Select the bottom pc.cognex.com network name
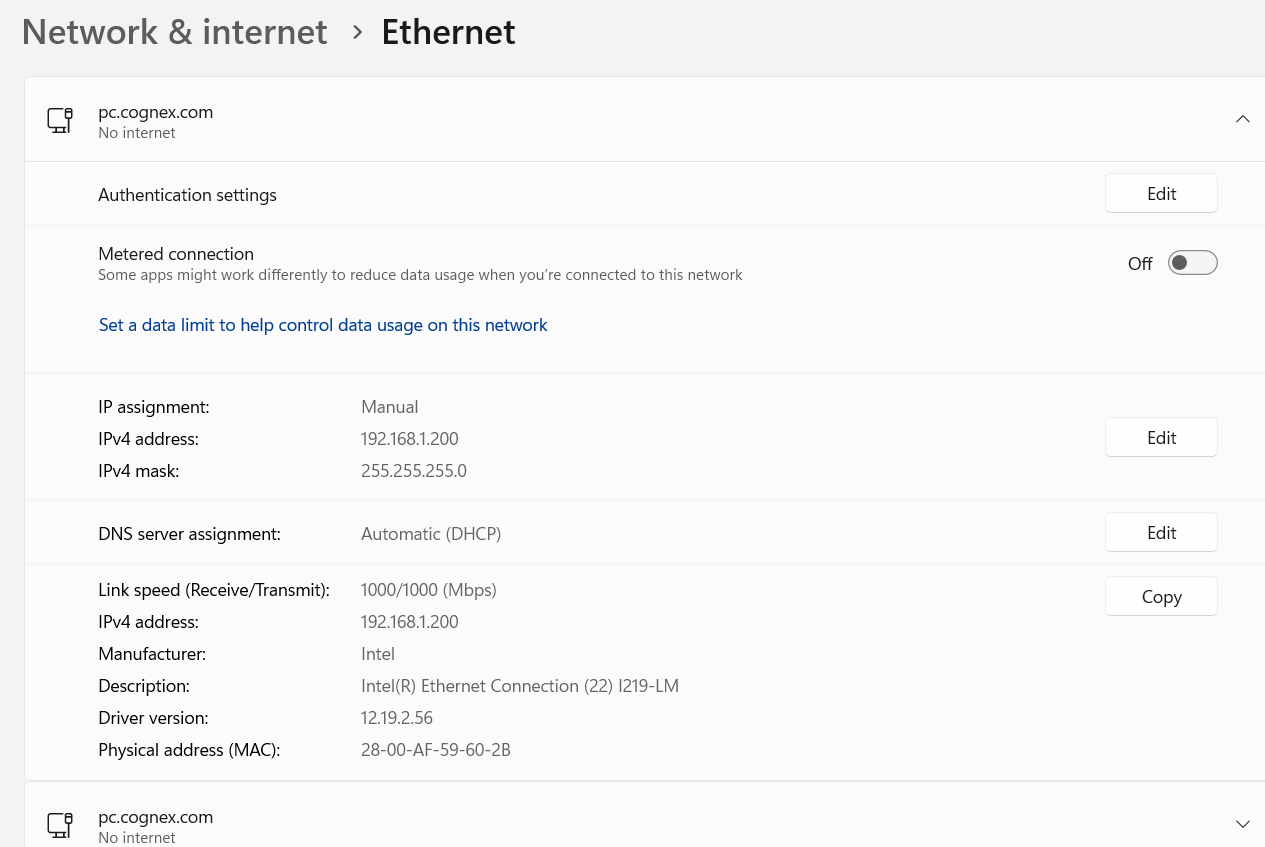 155,817
